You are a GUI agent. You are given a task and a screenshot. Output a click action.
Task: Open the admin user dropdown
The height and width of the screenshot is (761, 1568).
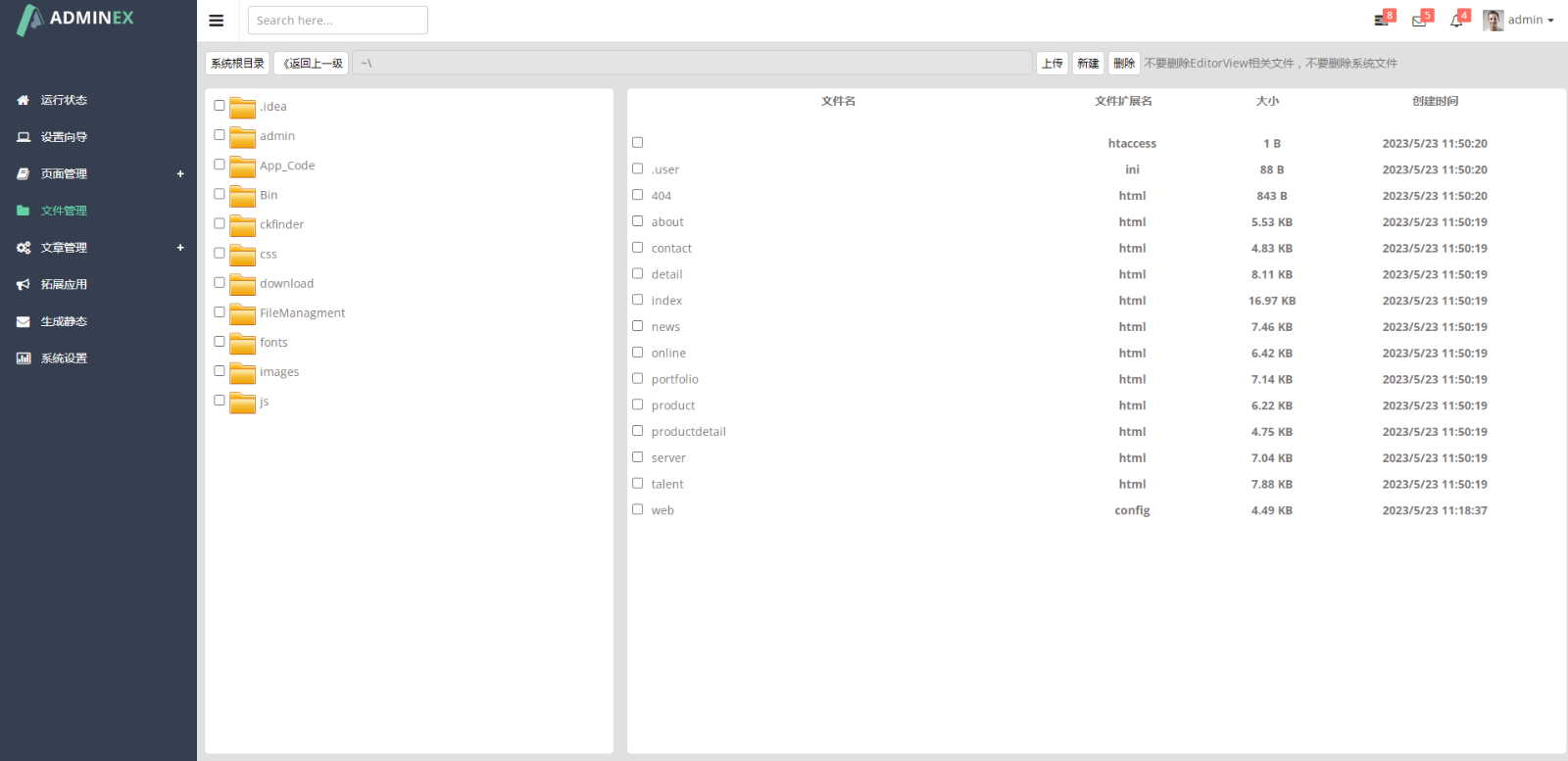pos(1519,21)
